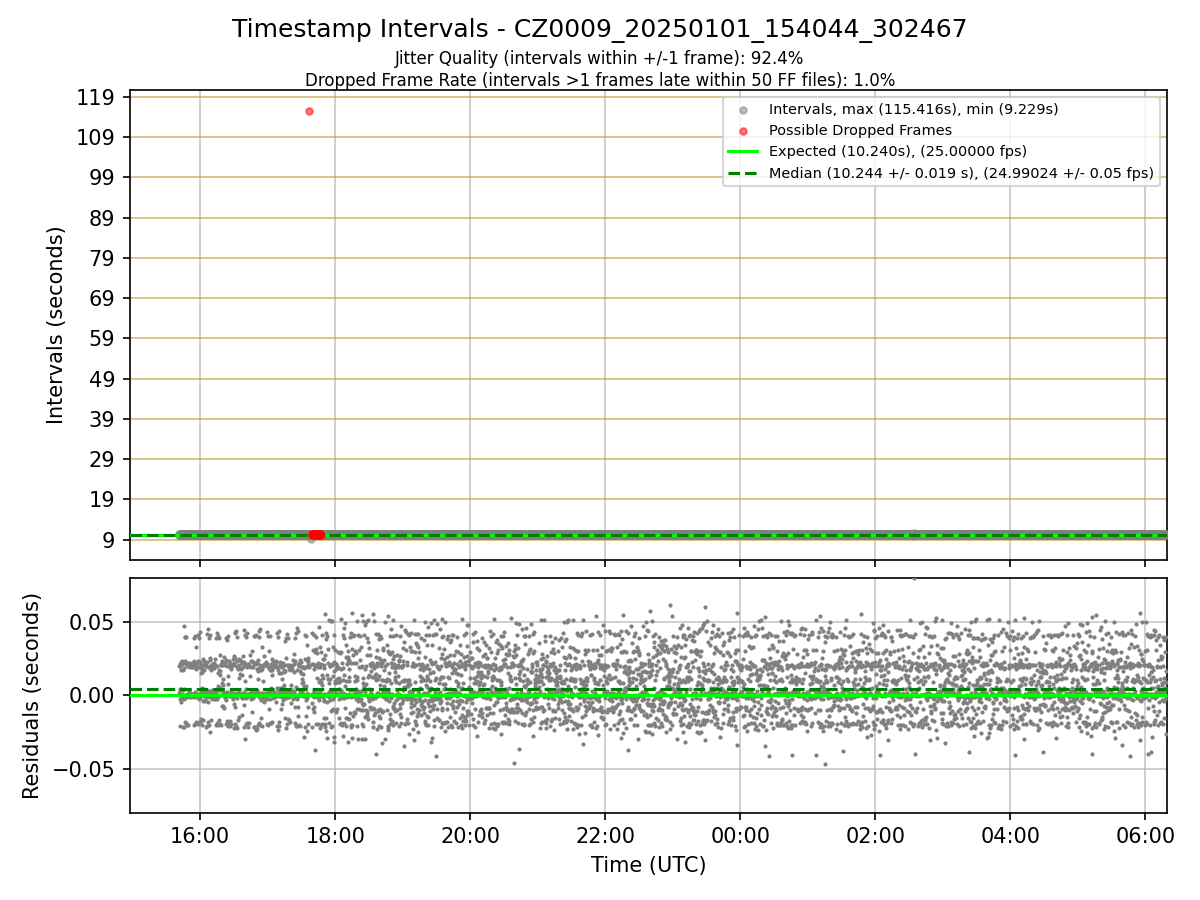The width and height of the screenshot is (1200, 900).
Task: Click the '06:00' x-axis tick label
Action: tap(1145, 836)
